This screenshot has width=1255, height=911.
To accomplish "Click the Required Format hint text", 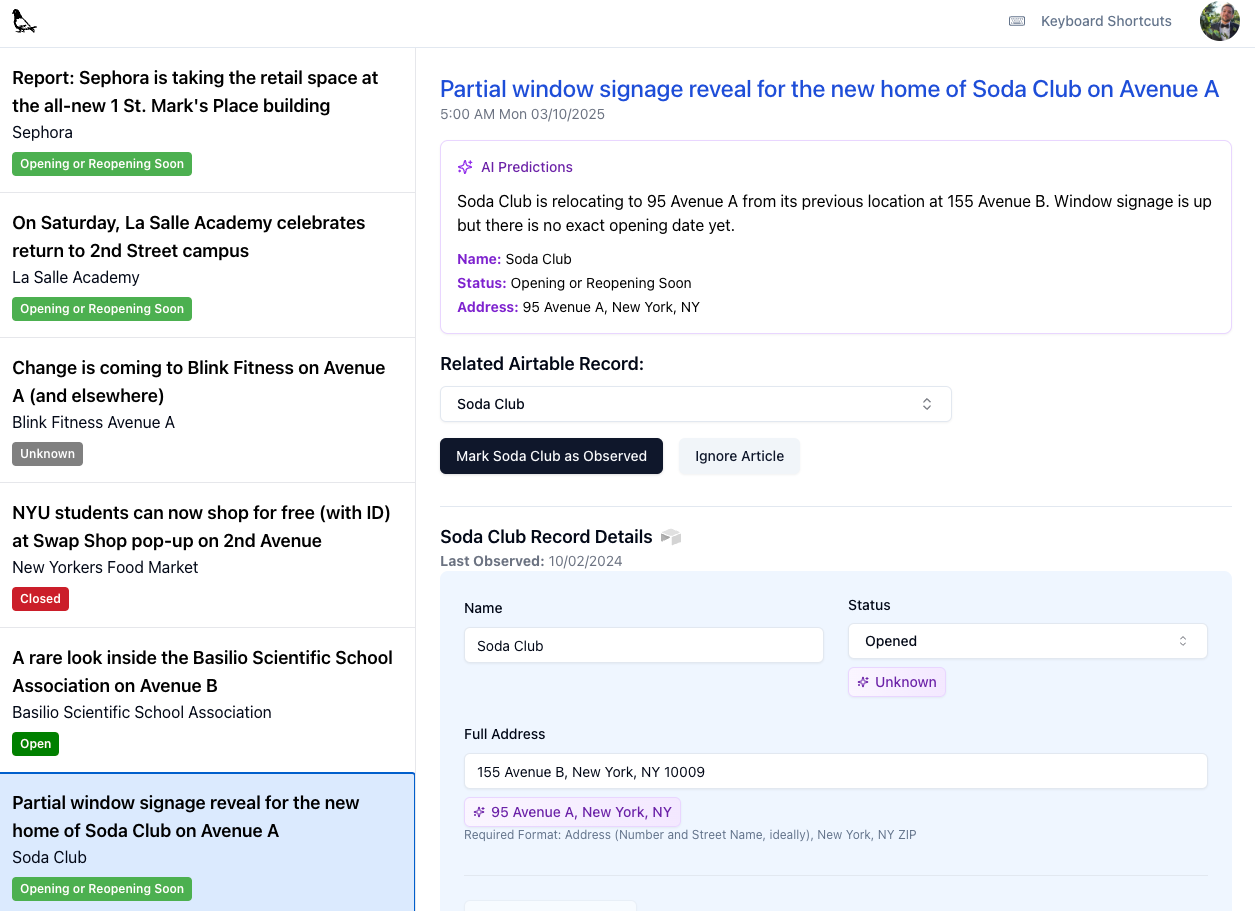I will (x=690, y=834).
